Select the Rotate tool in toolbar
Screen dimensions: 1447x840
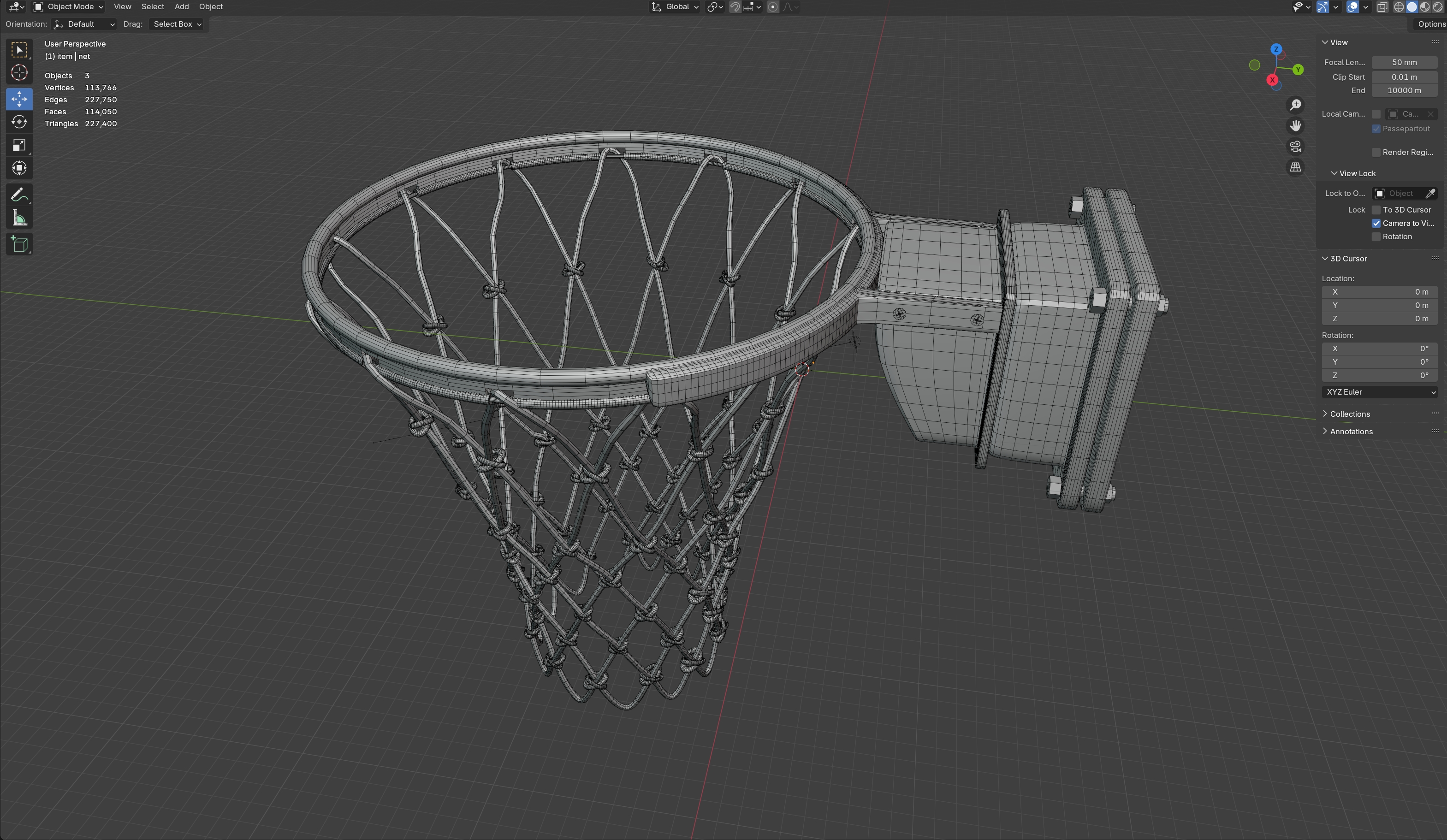point(19,122)
